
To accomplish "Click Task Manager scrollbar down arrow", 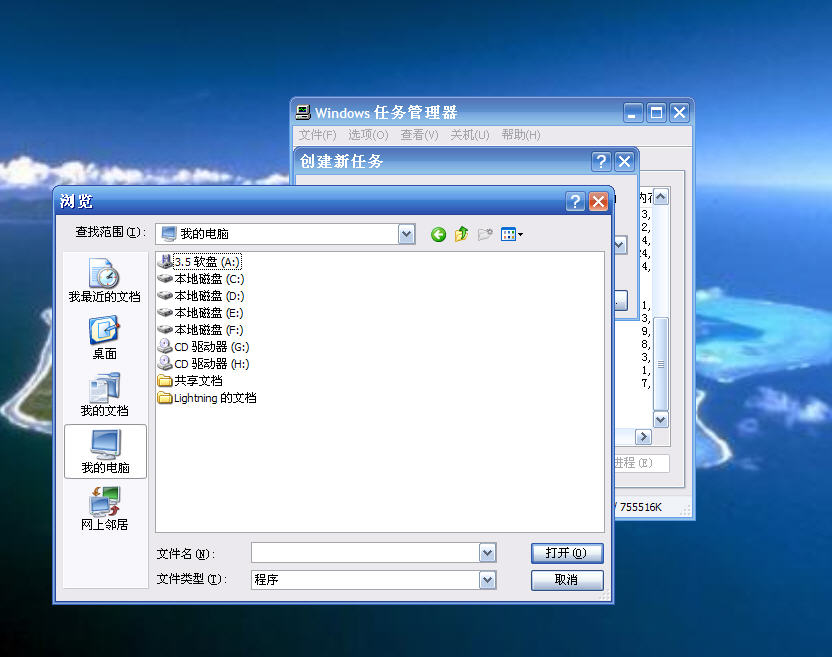I will [x=661, y=419].
